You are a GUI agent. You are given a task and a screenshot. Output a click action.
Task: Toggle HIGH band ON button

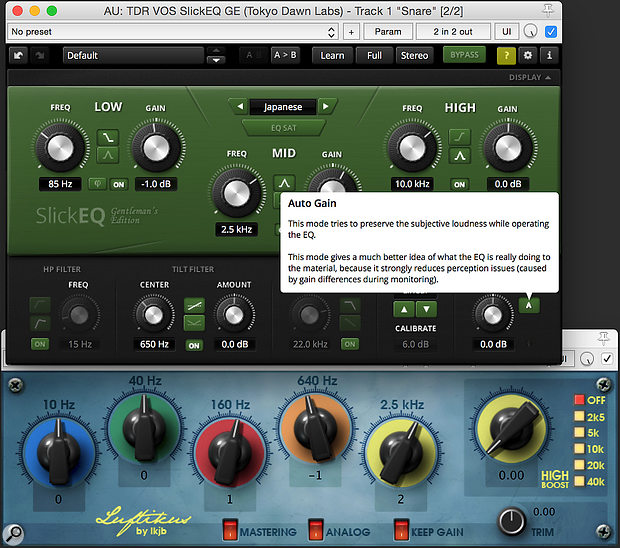pyautogui.click(x=459, y=184)
